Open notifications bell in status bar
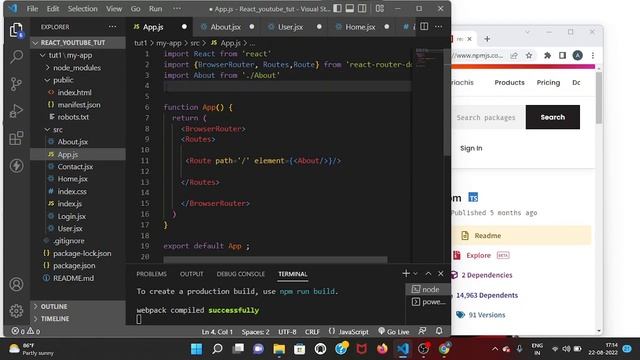This screenshot has height=360, width=640. [439, 331]
